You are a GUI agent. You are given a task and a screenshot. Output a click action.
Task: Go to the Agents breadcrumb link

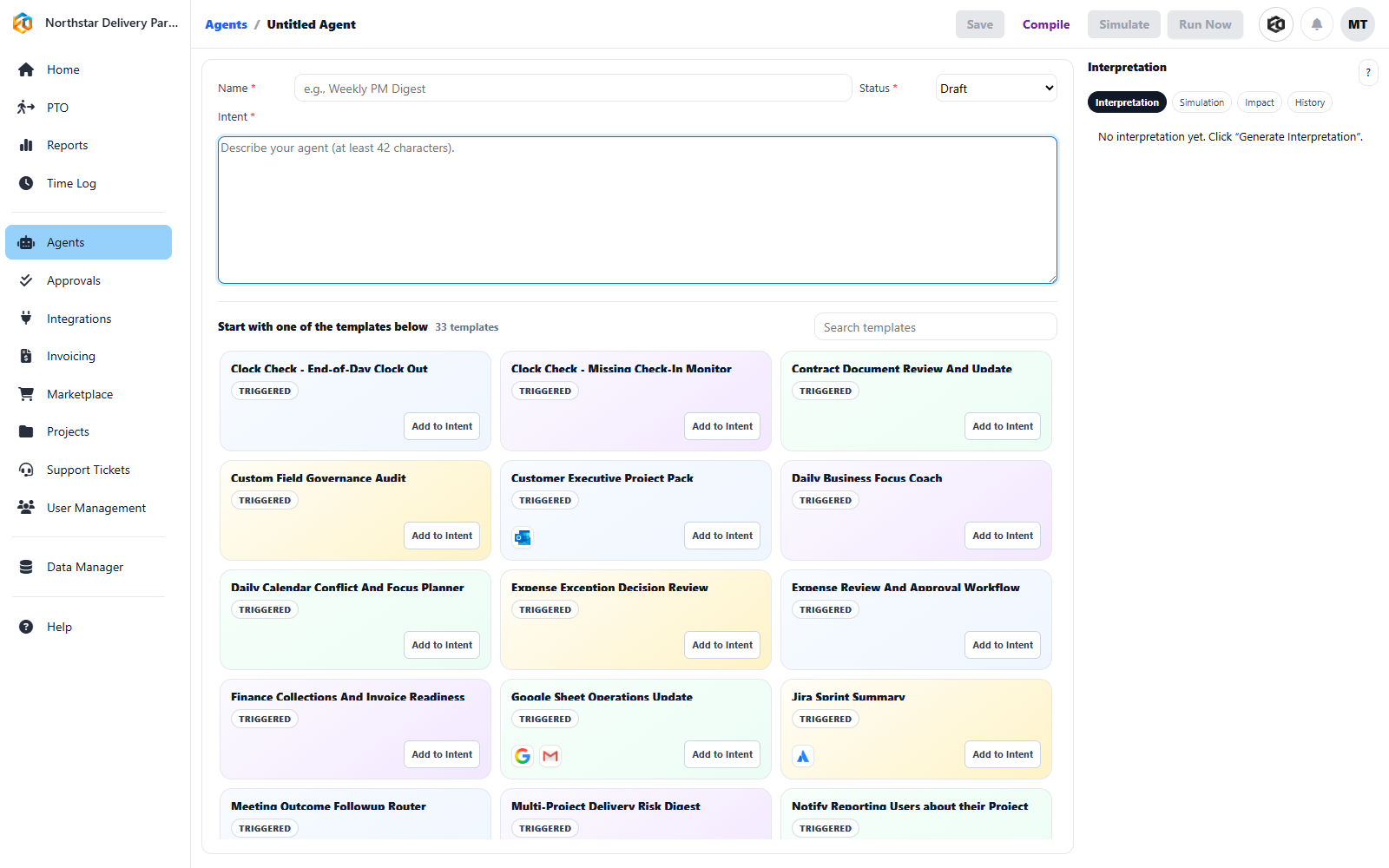click(x=226, y=24)
